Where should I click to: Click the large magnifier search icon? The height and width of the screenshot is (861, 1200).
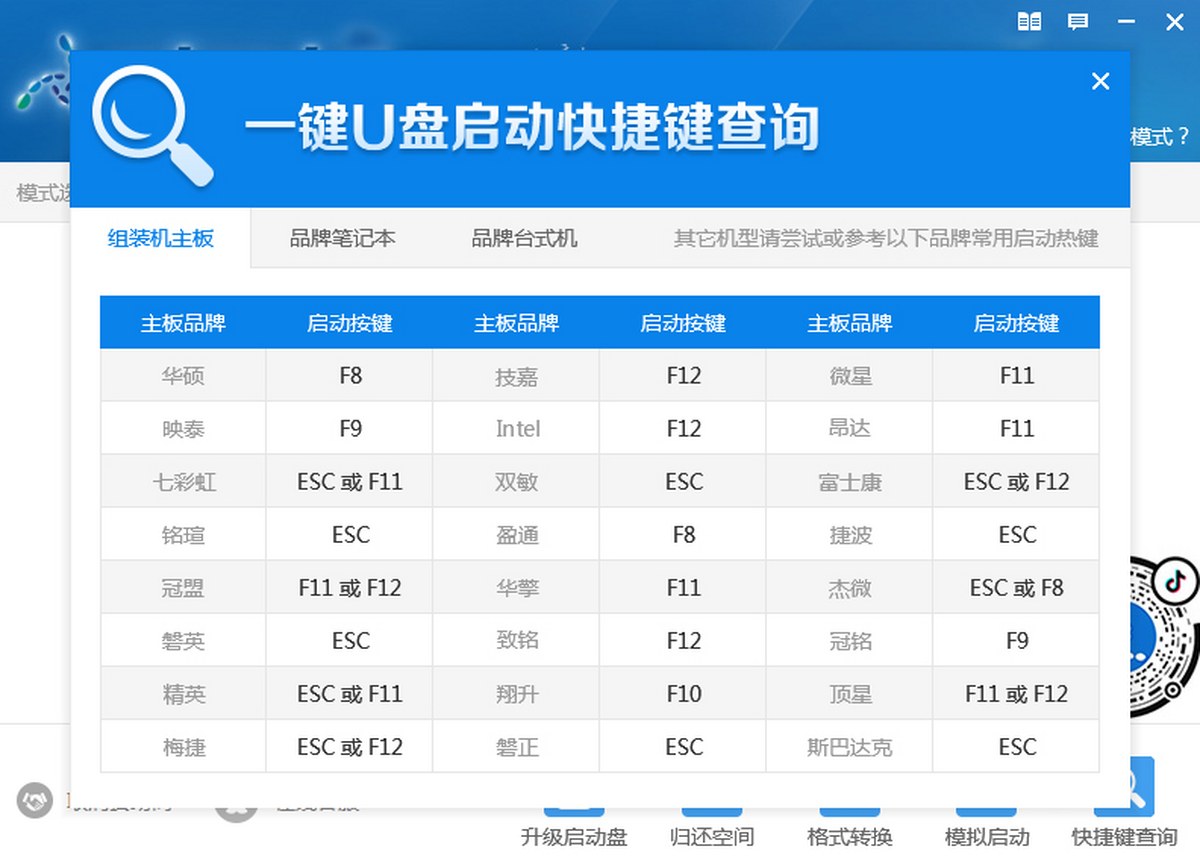152,129
